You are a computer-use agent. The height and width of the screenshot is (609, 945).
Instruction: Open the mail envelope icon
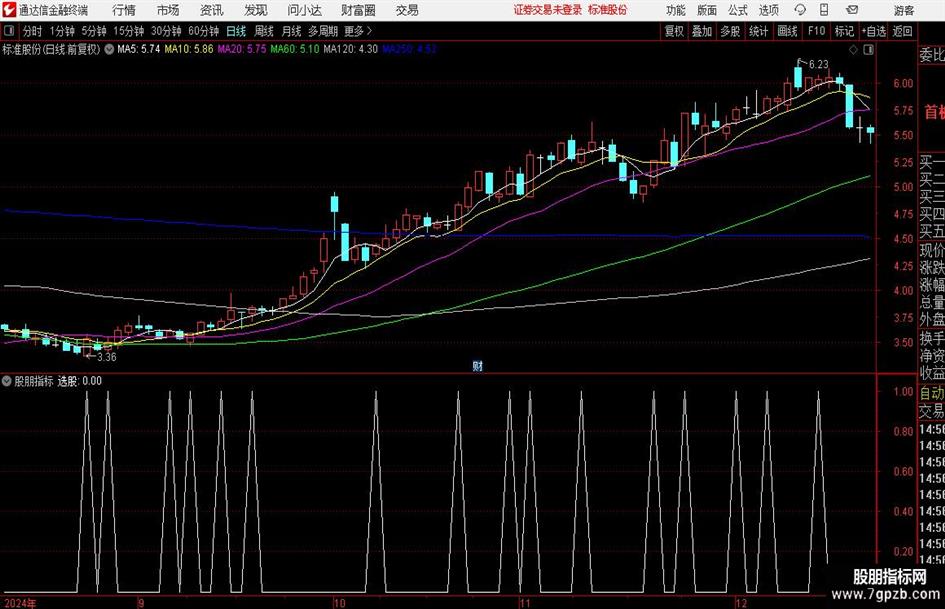click(x=852, y=10)
